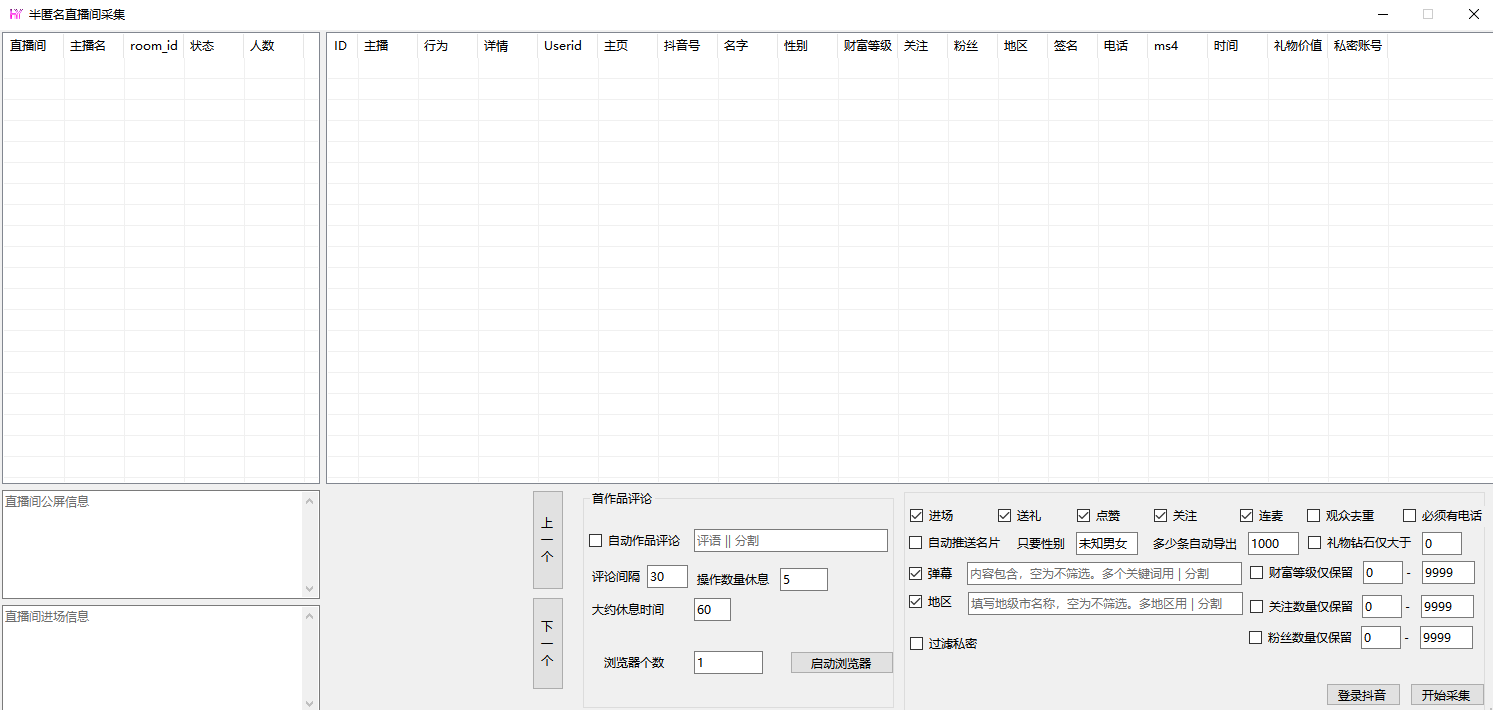This screenshot has height=710, width=1493.
Task: Check the 必须有电话 option
Action: pos(1409,516)
